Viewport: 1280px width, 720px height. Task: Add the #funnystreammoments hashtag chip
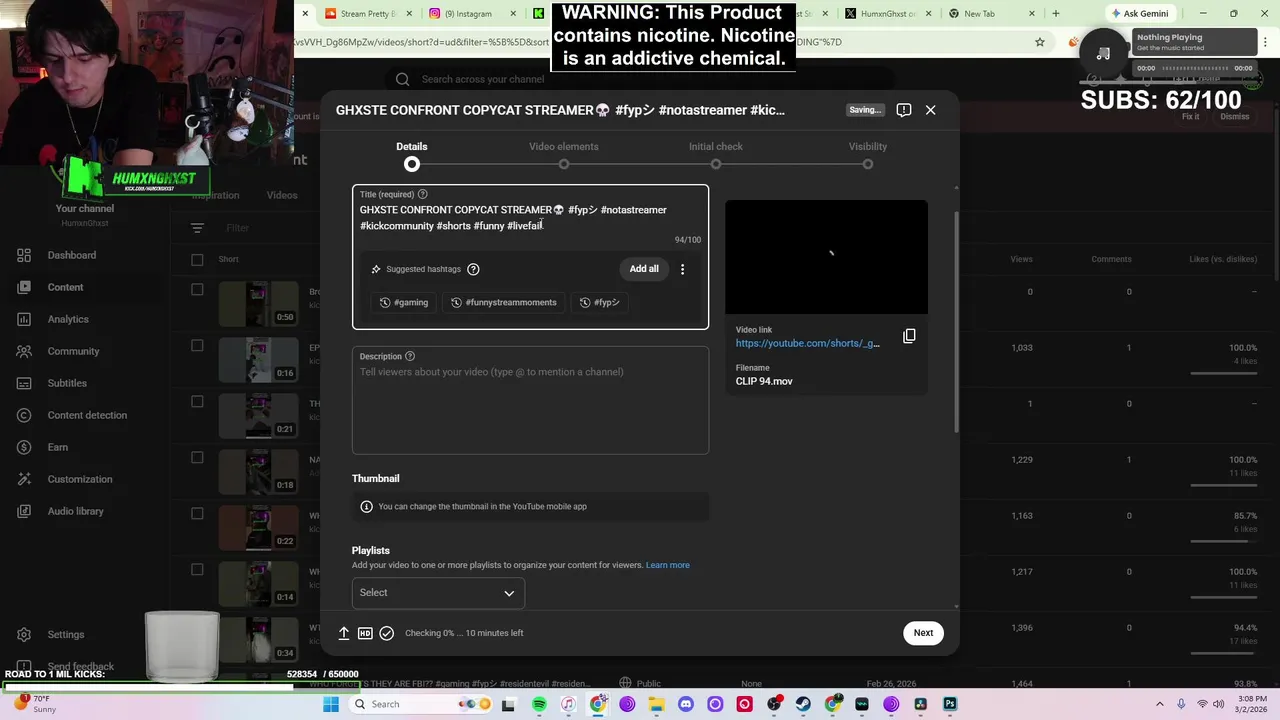coord(504,302)
